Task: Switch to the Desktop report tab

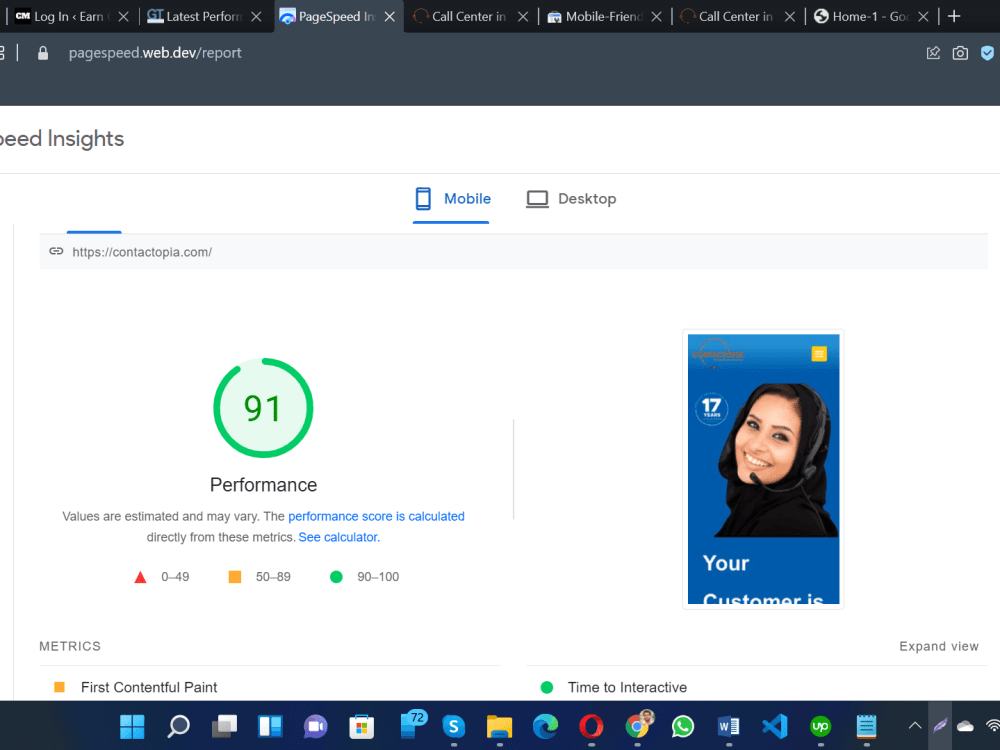Action: [571, 199]
